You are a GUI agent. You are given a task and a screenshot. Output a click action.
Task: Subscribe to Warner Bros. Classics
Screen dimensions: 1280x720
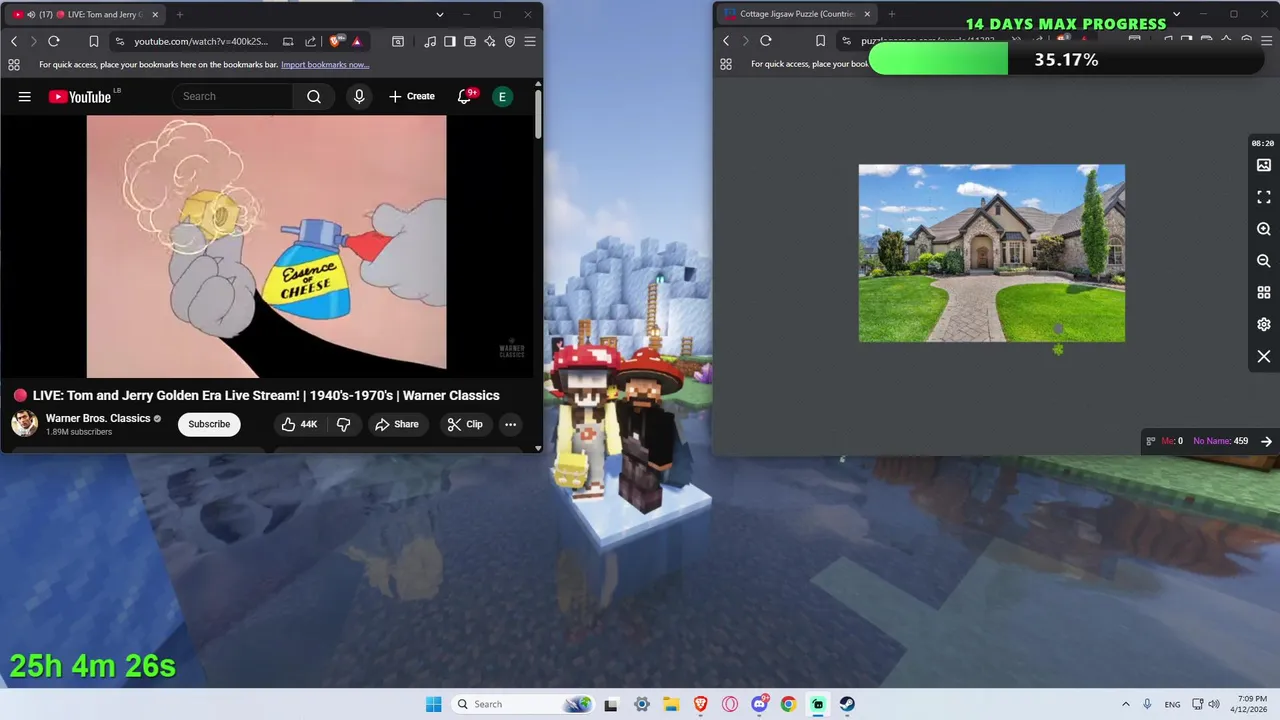209,424
